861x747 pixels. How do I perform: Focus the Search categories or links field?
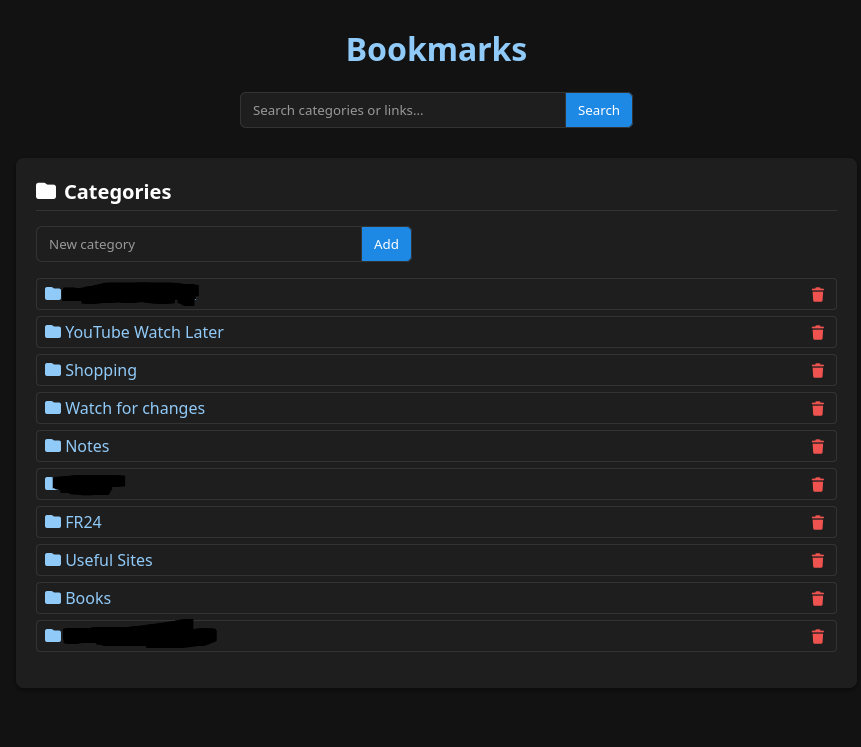[x=403, y=110]
